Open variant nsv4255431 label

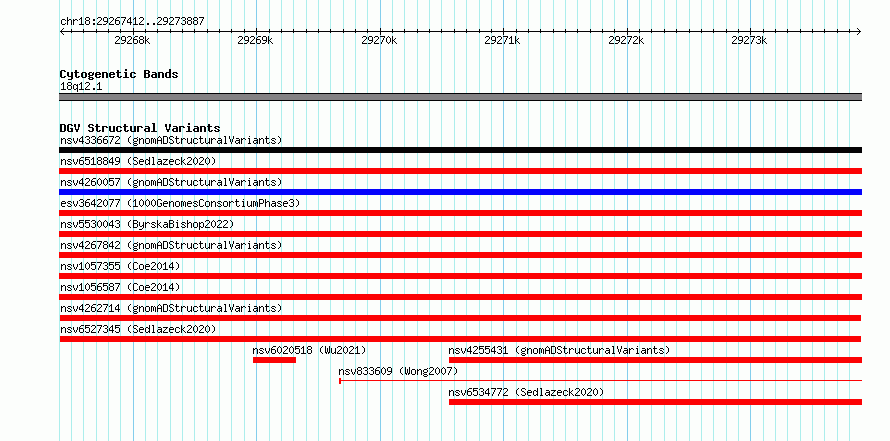[x=559, y=350]
